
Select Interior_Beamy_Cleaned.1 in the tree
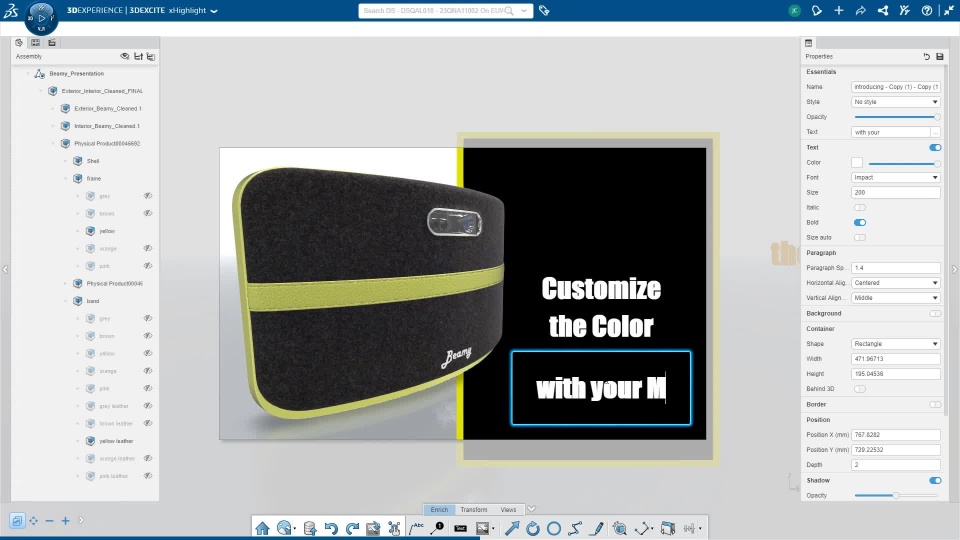[x=107, y=126]
